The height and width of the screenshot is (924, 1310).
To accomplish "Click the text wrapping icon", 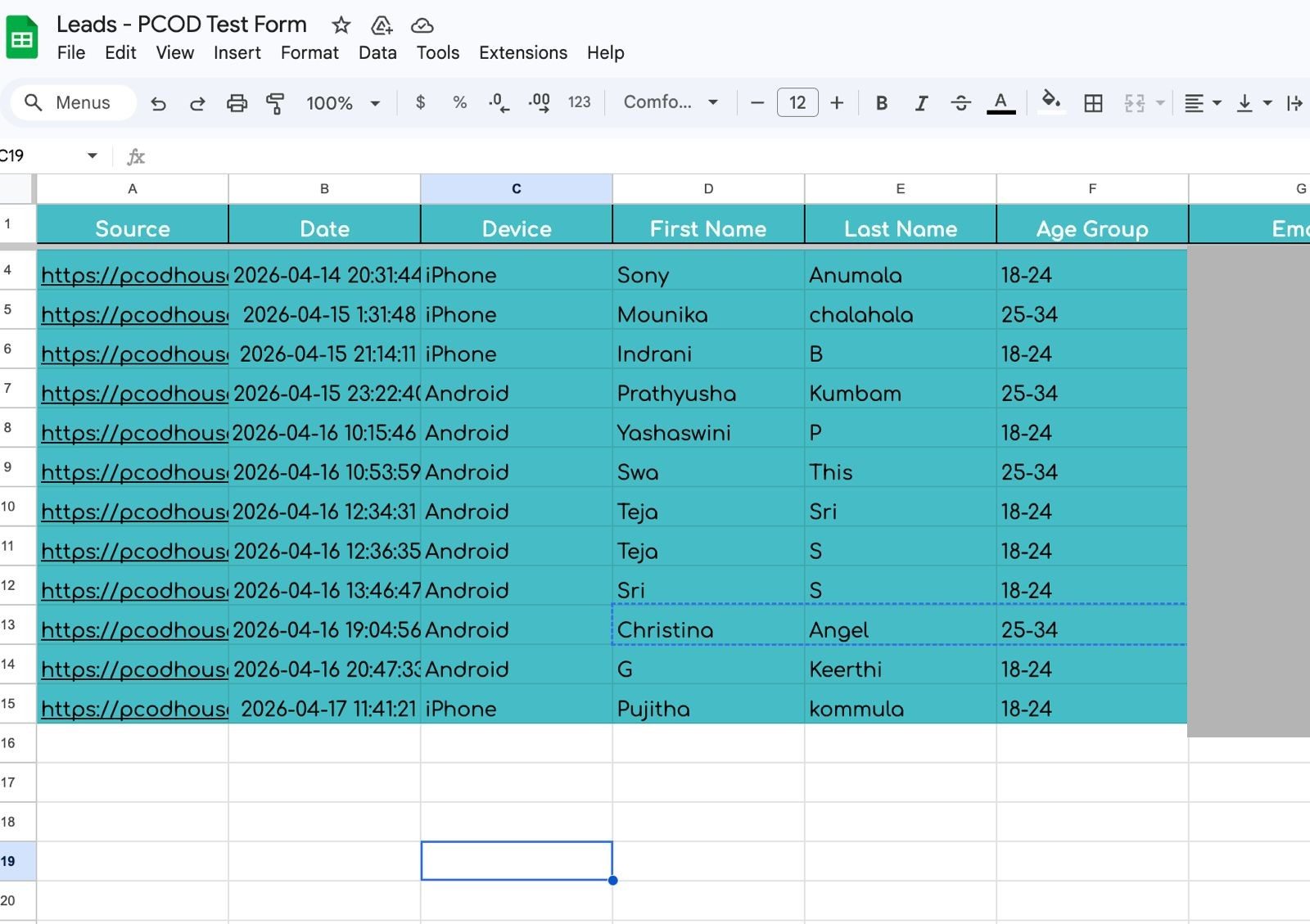I will pos(1294,103).
